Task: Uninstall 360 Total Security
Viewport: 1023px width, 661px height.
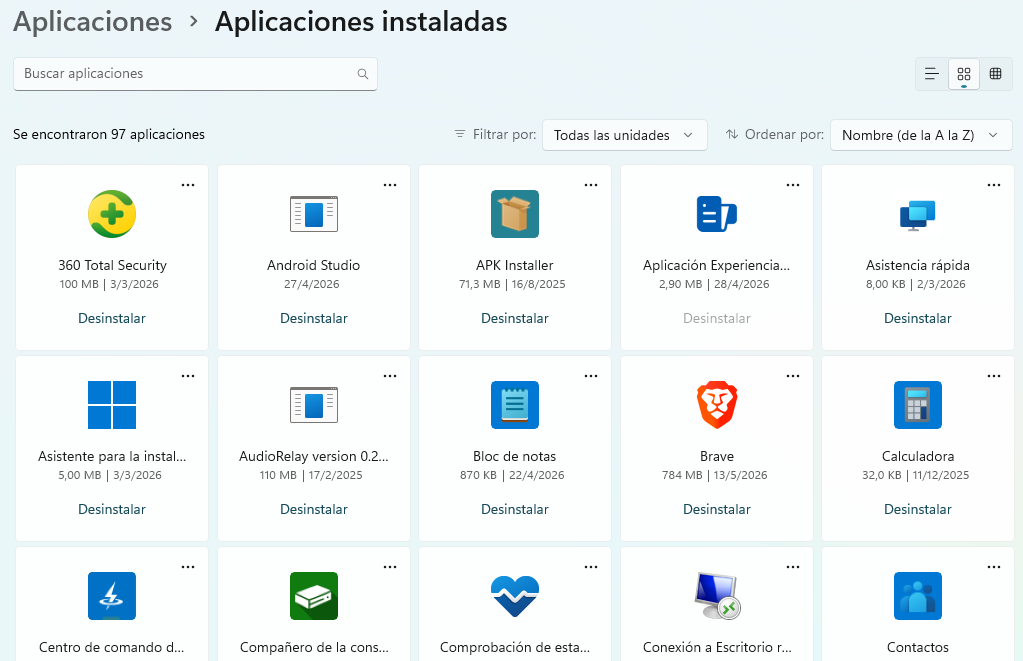Action: click(112, 318)
